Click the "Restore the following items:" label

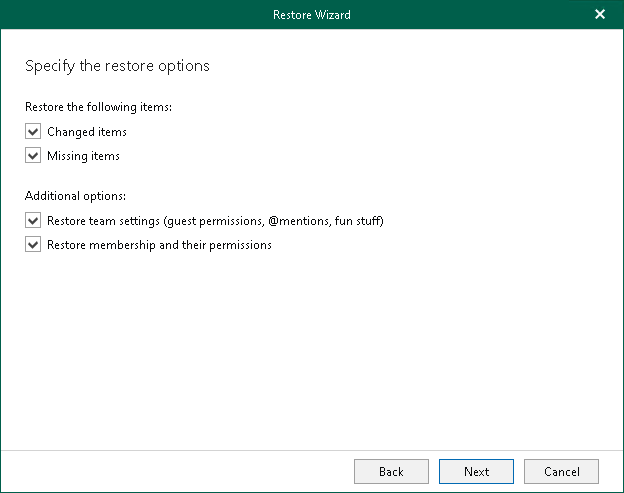[x=98, y=106]
